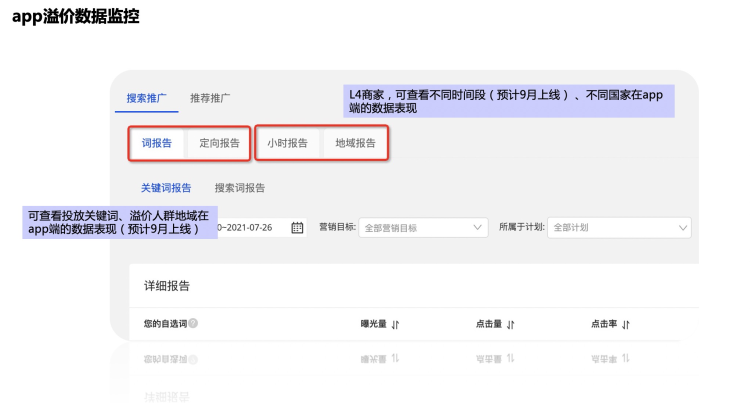Click the chevron arrow in 全部营销目标 box
The image size is (750, 403).
(x=477, y=228)
